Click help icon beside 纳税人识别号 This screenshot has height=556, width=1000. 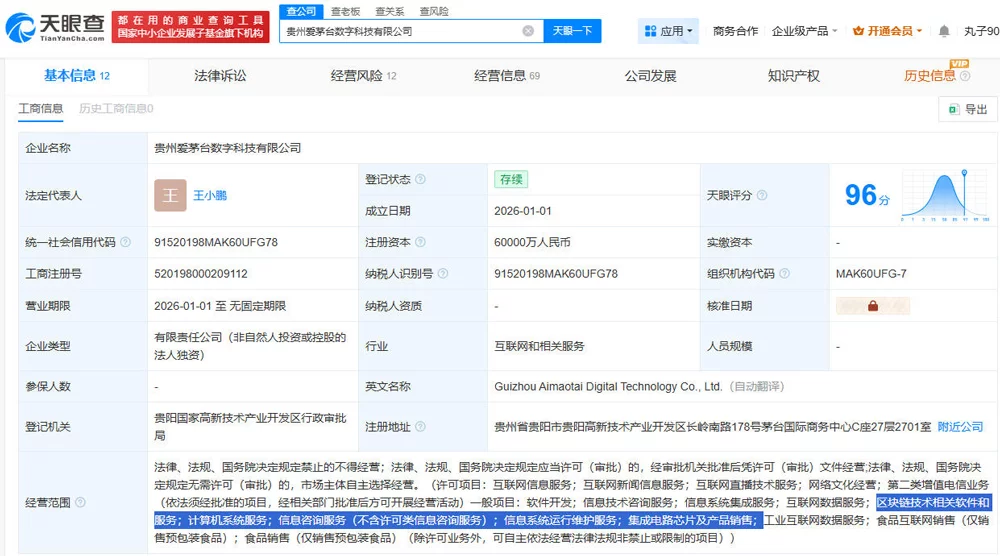coord(443,274)
